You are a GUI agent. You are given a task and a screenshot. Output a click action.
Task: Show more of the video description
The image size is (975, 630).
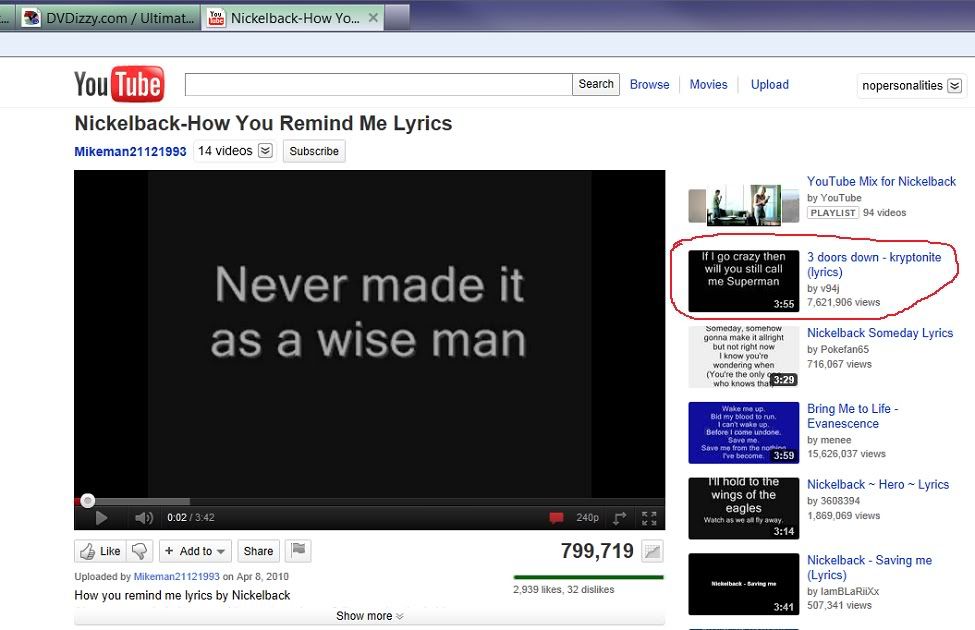click(369, 616)
